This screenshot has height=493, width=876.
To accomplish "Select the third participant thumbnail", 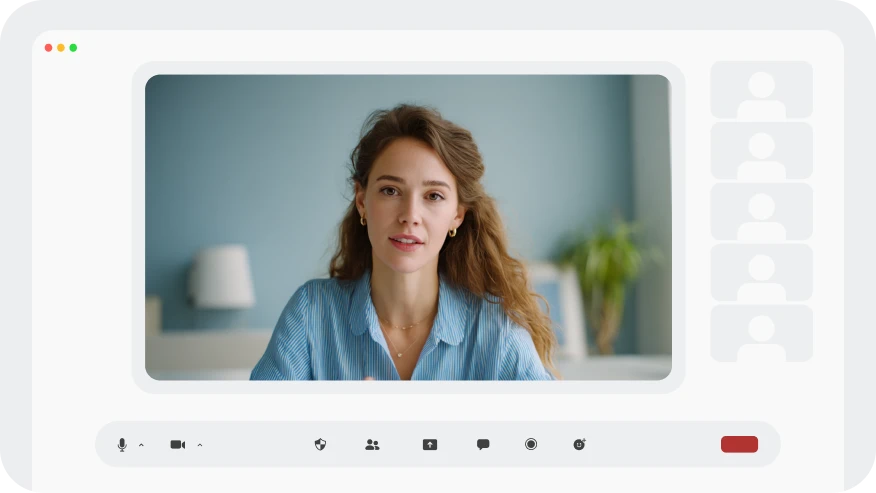I will coord(761,212).
